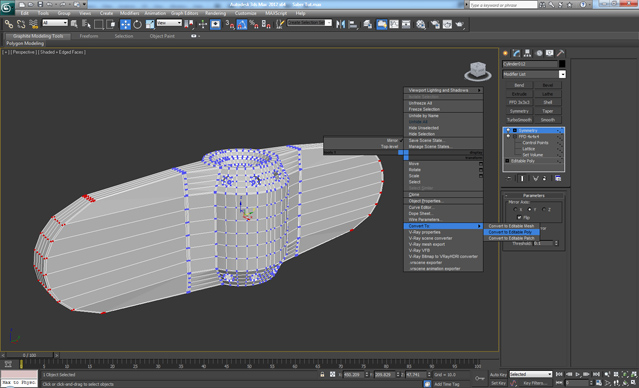This screenshot has width=639, height=388.
Task: Toggle Show End Result under modifier stack
Action: [x=522, y=179]
